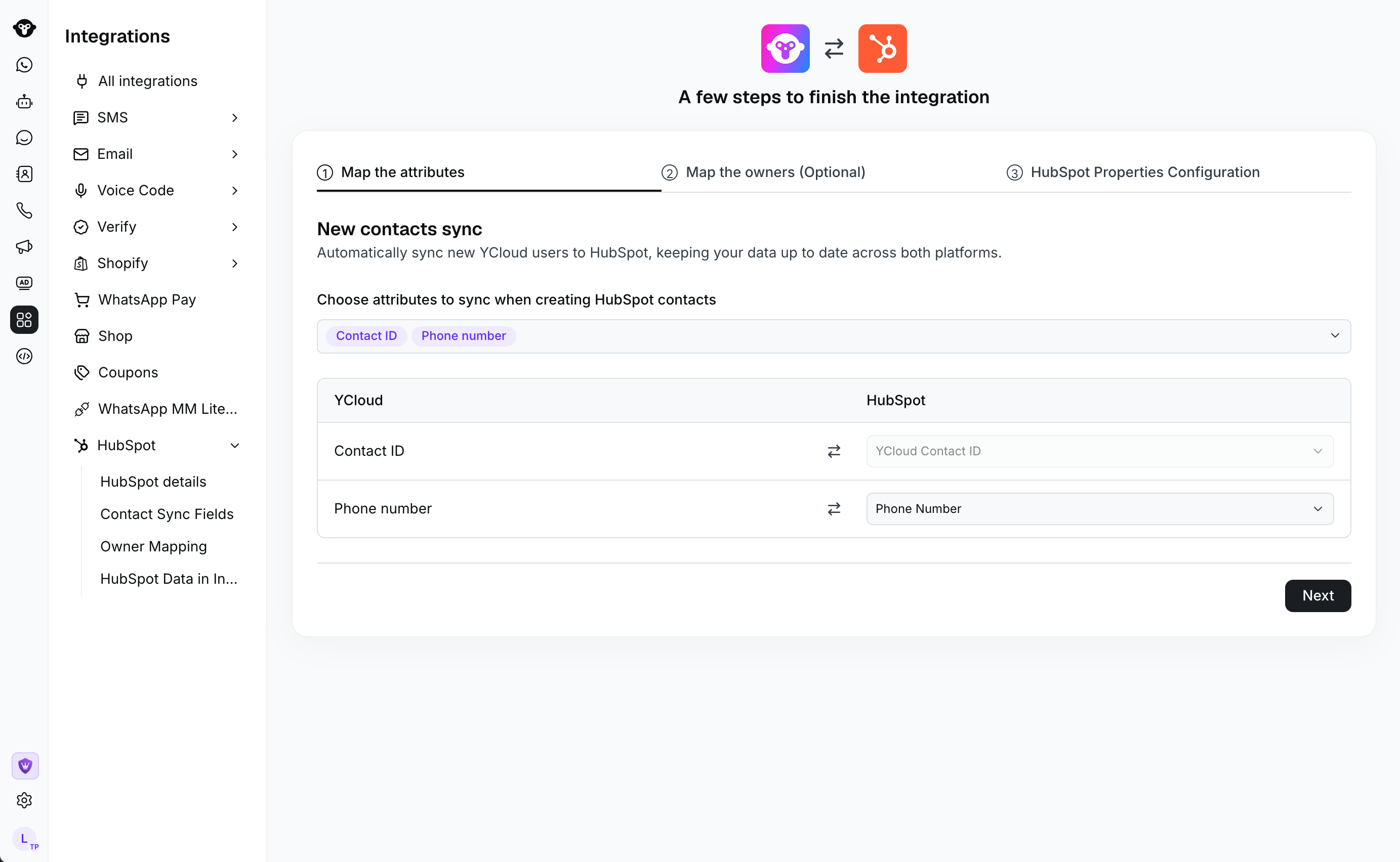This screenshot has height=862, width=1400.
Task: Click the Contact ID attribute tag
Action: (366, 336)
